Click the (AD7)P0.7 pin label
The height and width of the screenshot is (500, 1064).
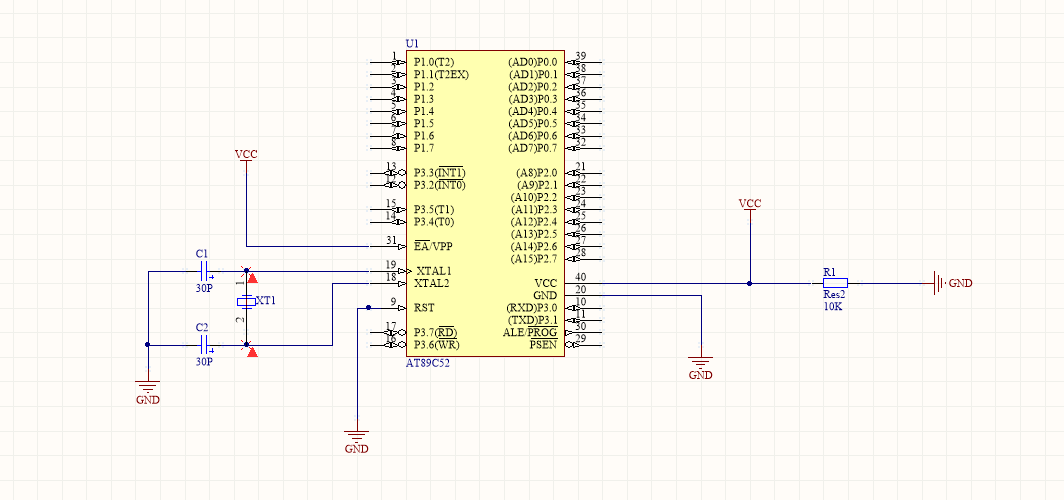pos(533,148)
